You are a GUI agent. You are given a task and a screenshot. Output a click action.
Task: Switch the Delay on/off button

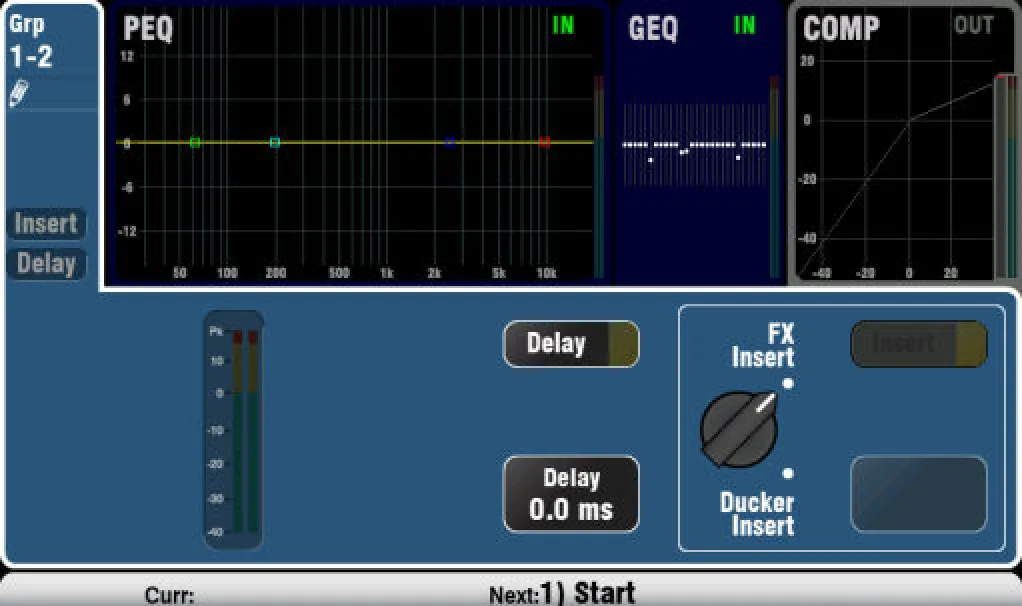pyautogui.click(x=571, y=343)
